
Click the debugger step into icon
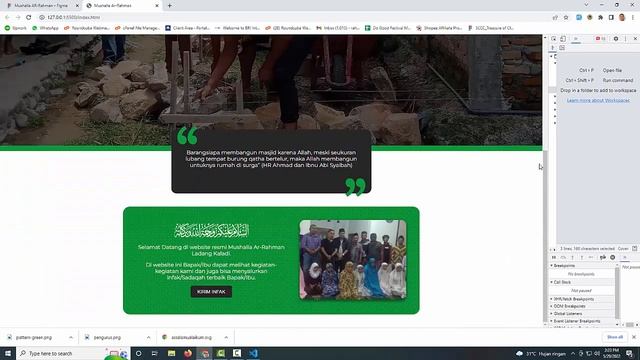[573, 258]
